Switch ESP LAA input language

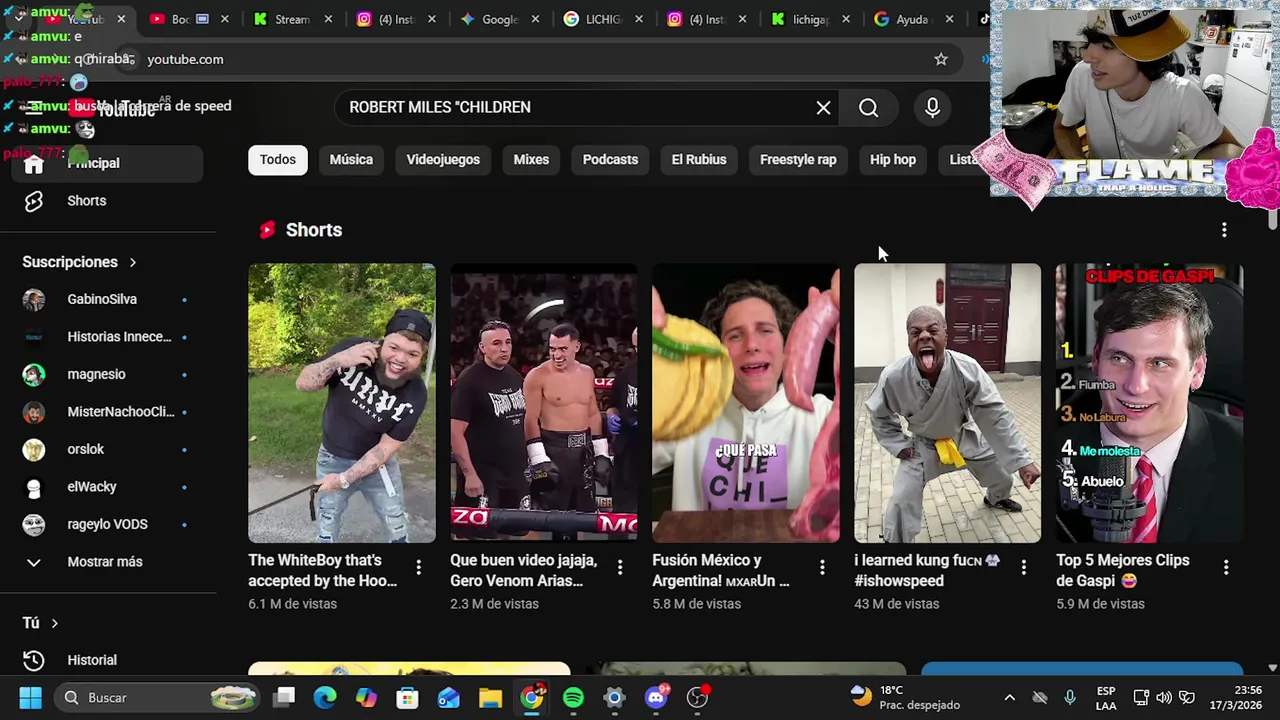pyautogui.click(x=1105, y=698)
